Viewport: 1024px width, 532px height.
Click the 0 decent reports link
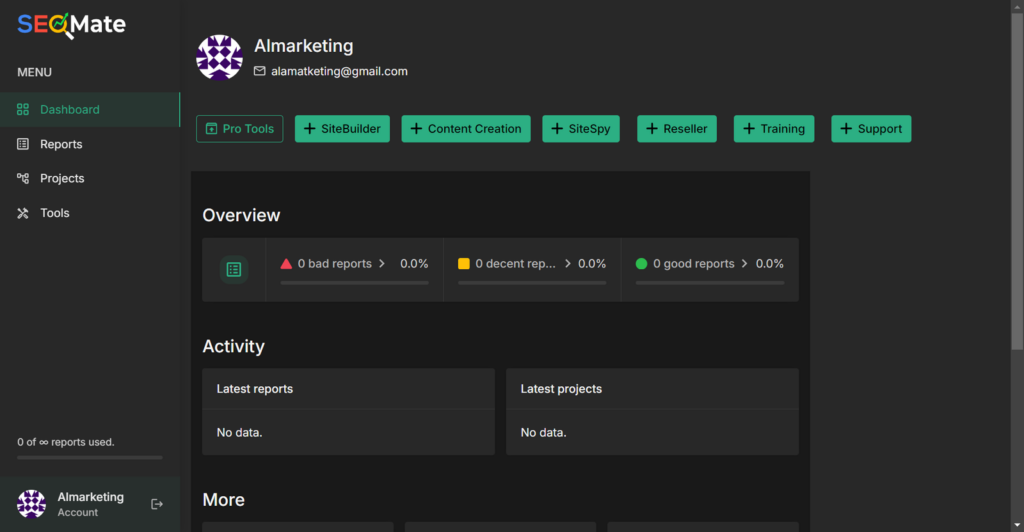515,264
